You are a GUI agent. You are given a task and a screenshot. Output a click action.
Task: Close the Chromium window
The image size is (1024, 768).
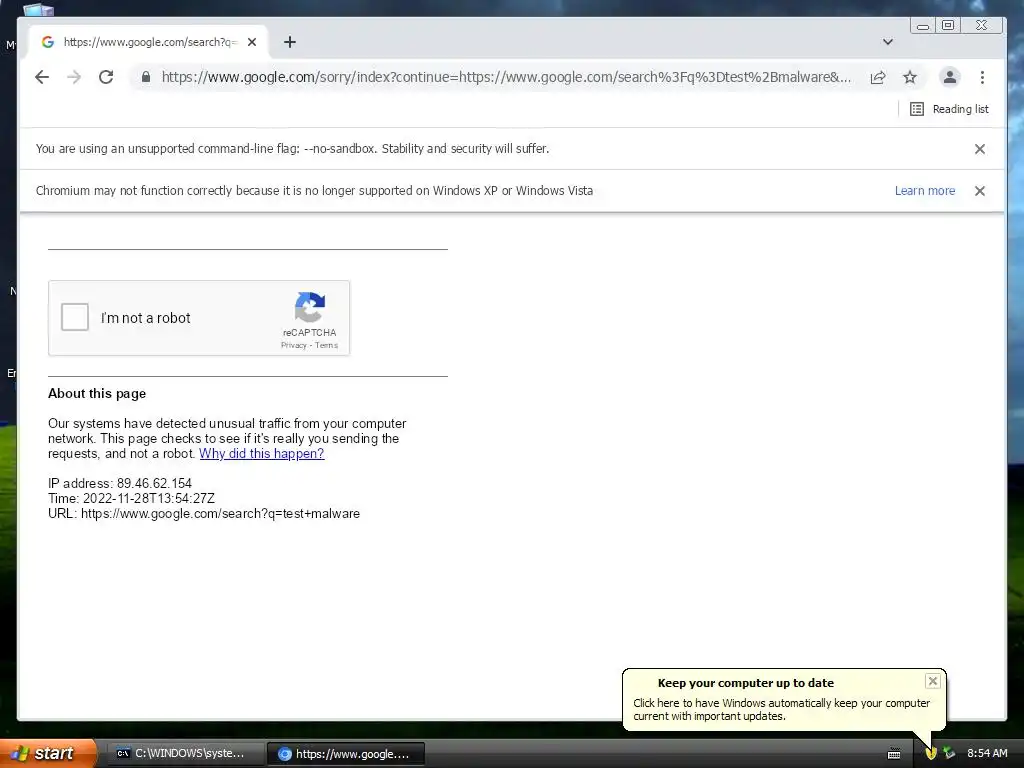pos(981,25)
